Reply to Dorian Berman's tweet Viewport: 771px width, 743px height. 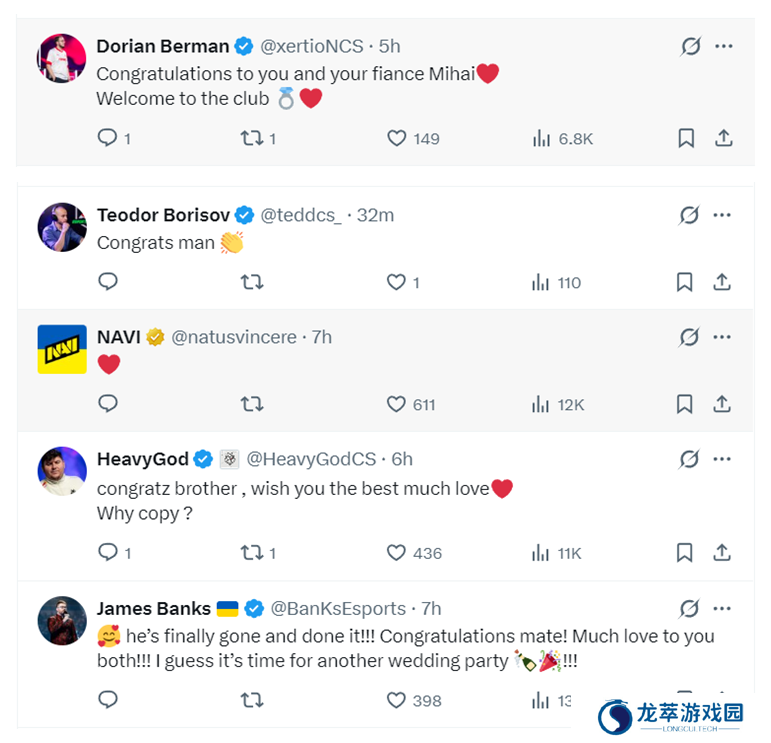(x=108, y=138)
